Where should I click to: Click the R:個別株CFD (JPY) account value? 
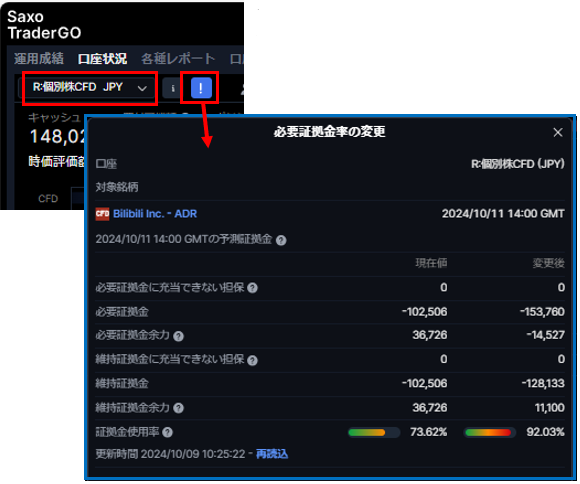pos(518,164)
